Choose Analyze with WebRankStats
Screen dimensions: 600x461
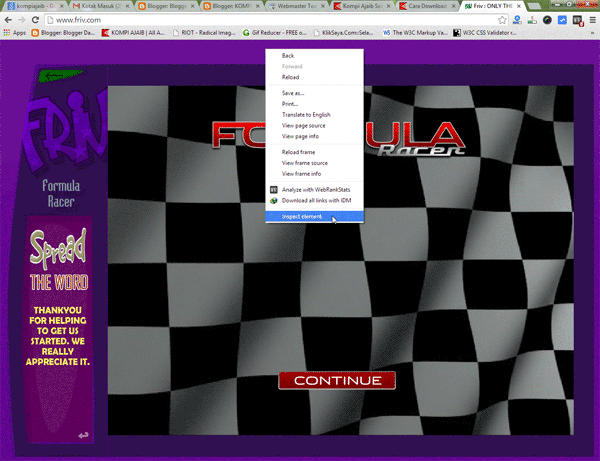[315, 189]
